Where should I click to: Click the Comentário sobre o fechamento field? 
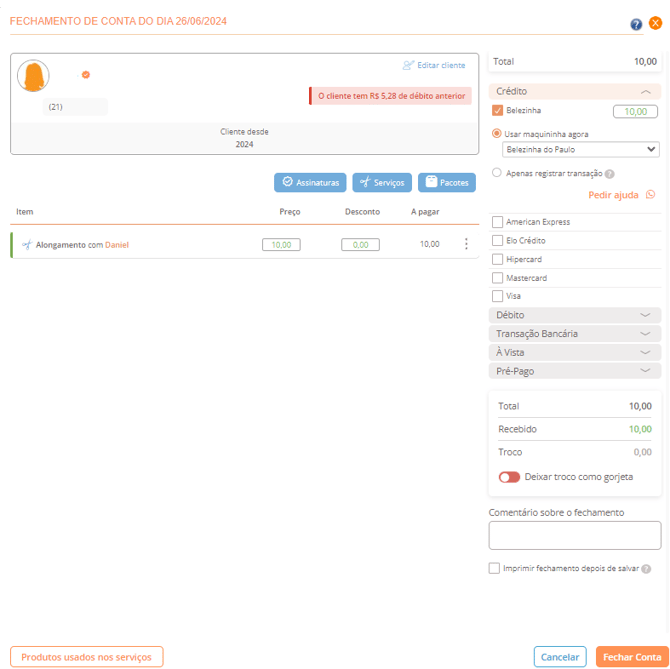[575, 535]
